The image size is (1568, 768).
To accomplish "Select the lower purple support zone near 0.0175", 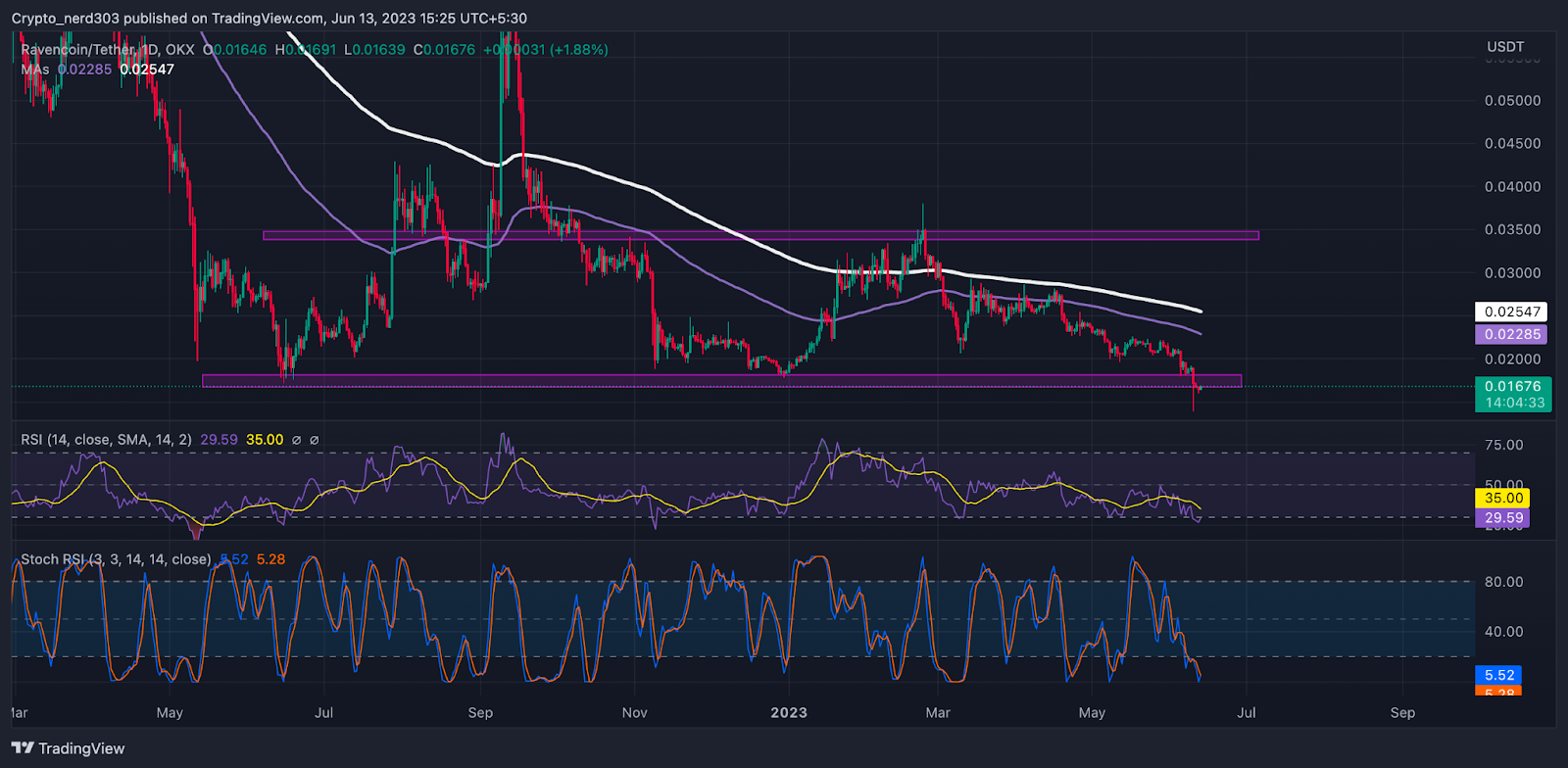I will click(x=721, y=381).
